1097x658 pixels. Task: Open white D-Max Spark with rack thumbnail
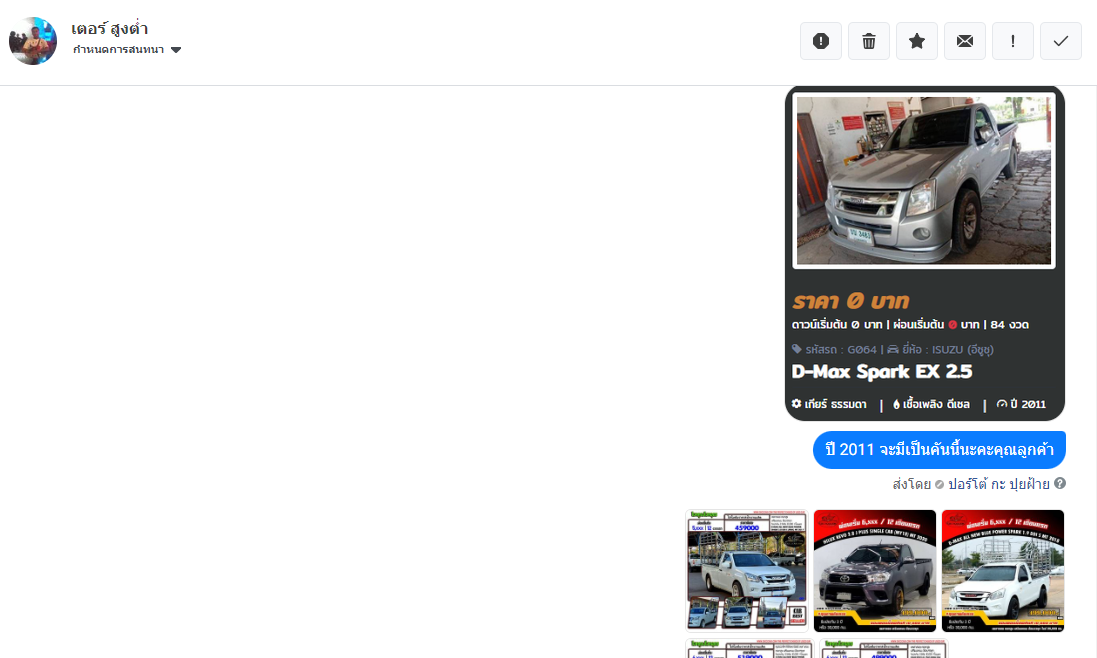1003,571
